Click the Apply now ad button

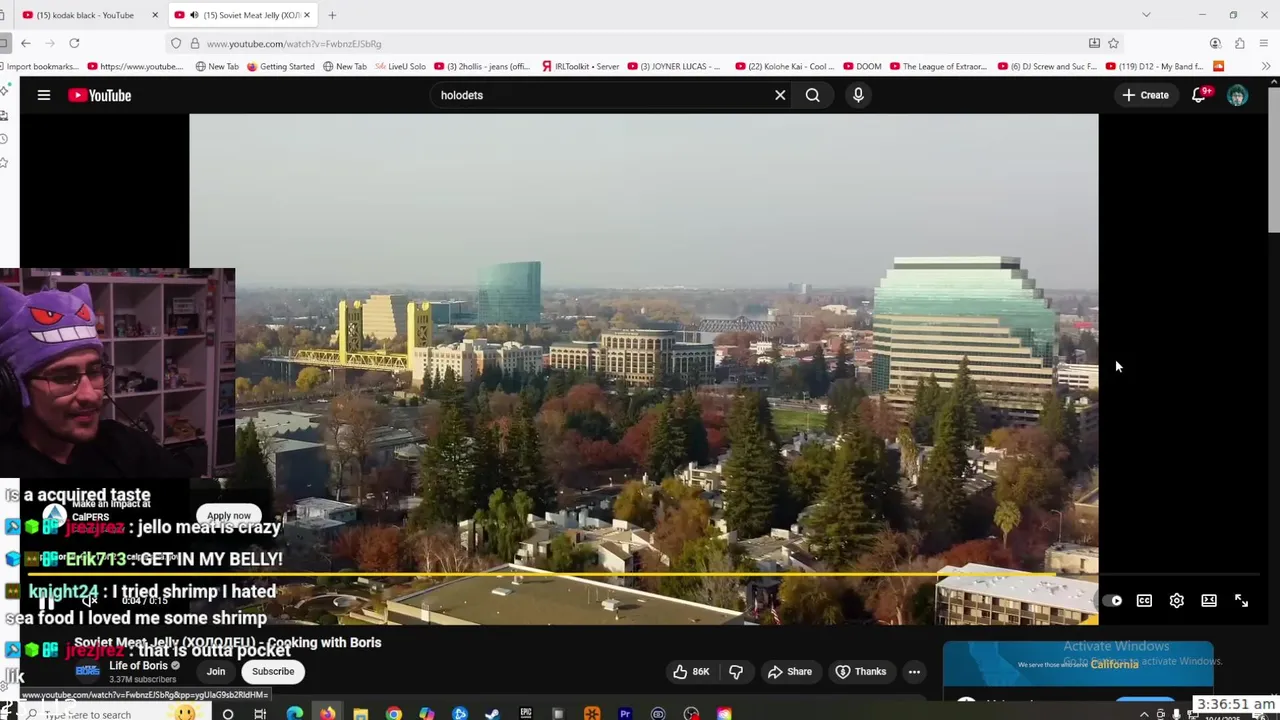[229, 516]
